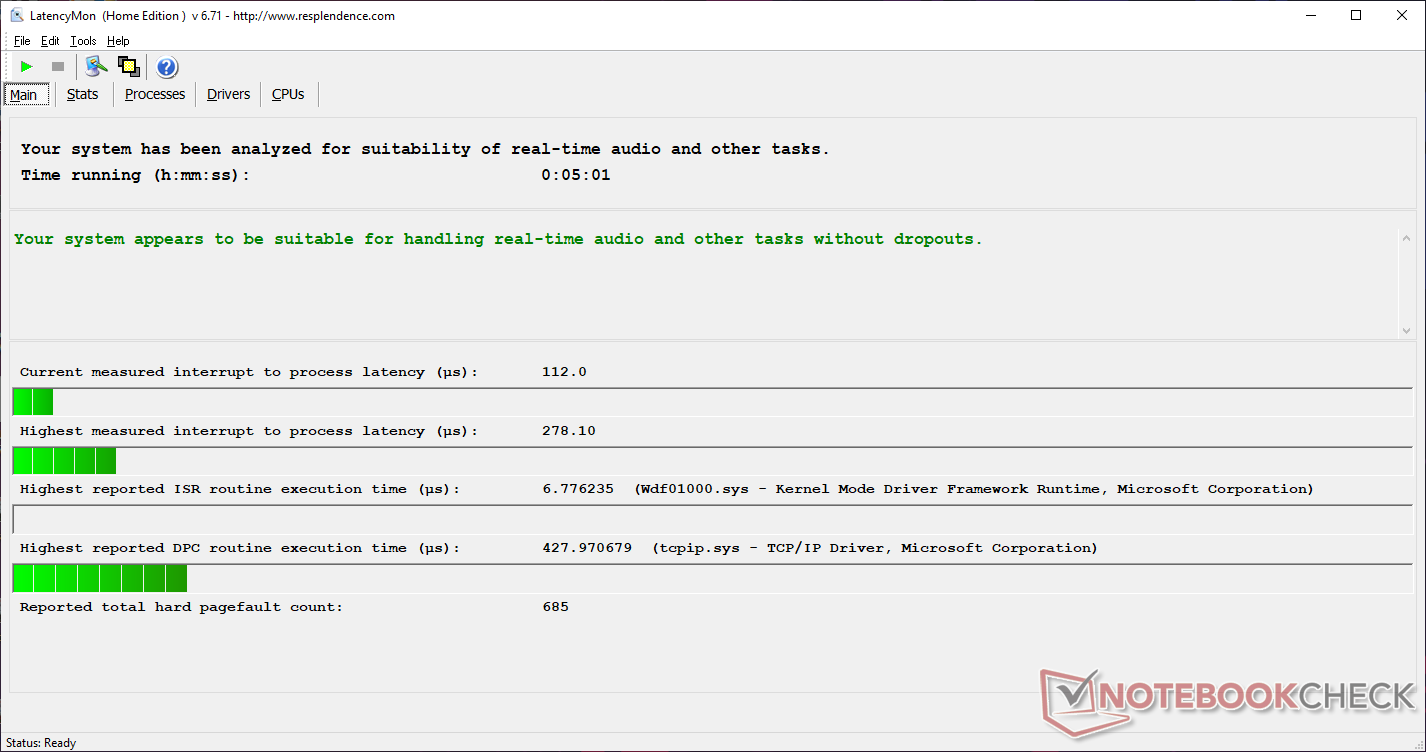The height and width of the screenshot is (752, 1426).
Task: Click the 'Highest reported ISR routine' label
Action: click(240, 489)
